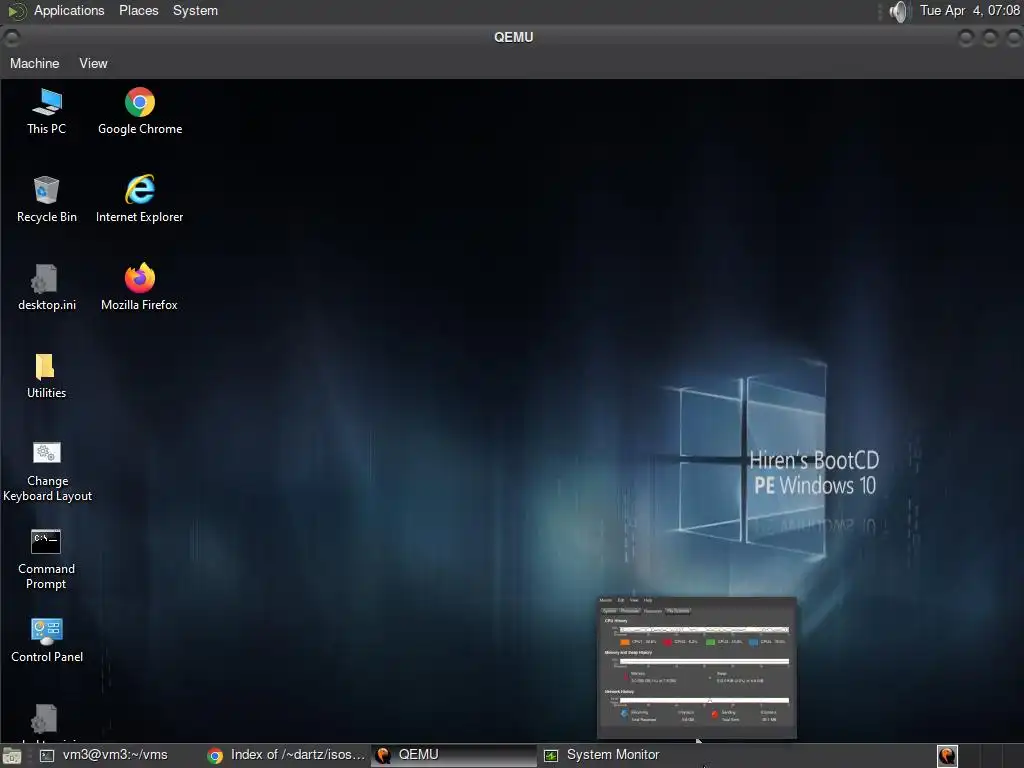This screenshot has height=768, width=1024.
Task: Open the Machine menu in QEMU
Action: 35,63
